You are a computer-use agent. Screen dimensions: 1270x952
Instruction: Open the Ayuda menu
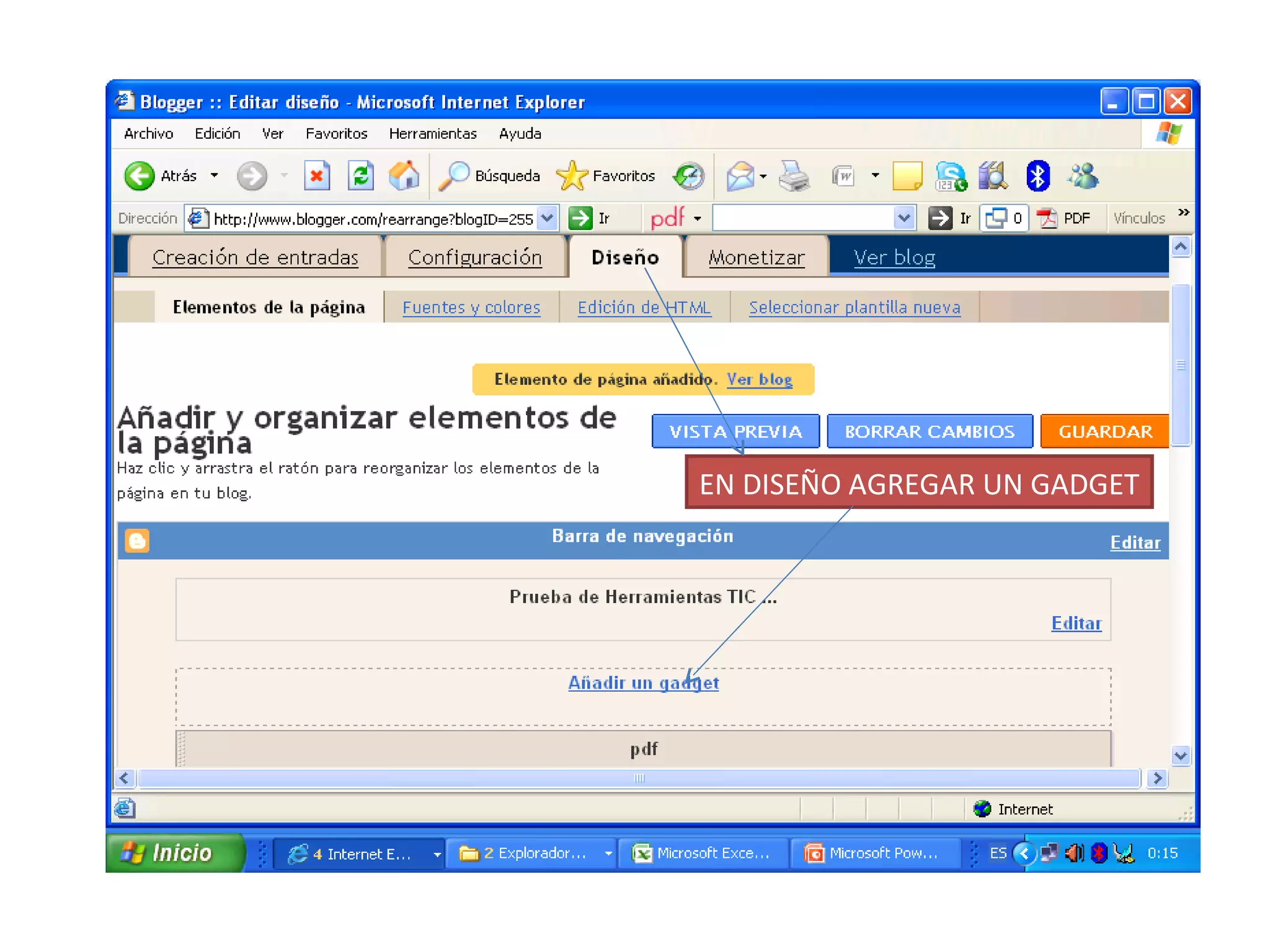coord(520,134)
